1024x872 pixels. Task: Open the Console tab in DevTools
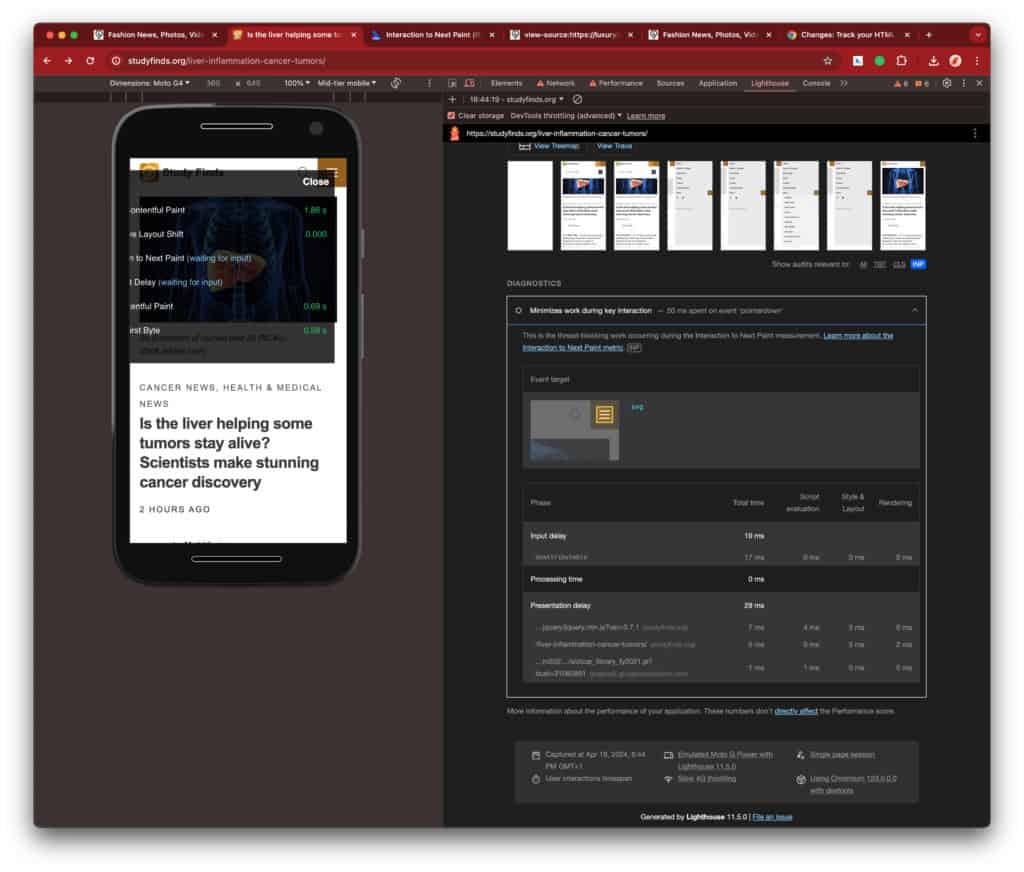816,83
